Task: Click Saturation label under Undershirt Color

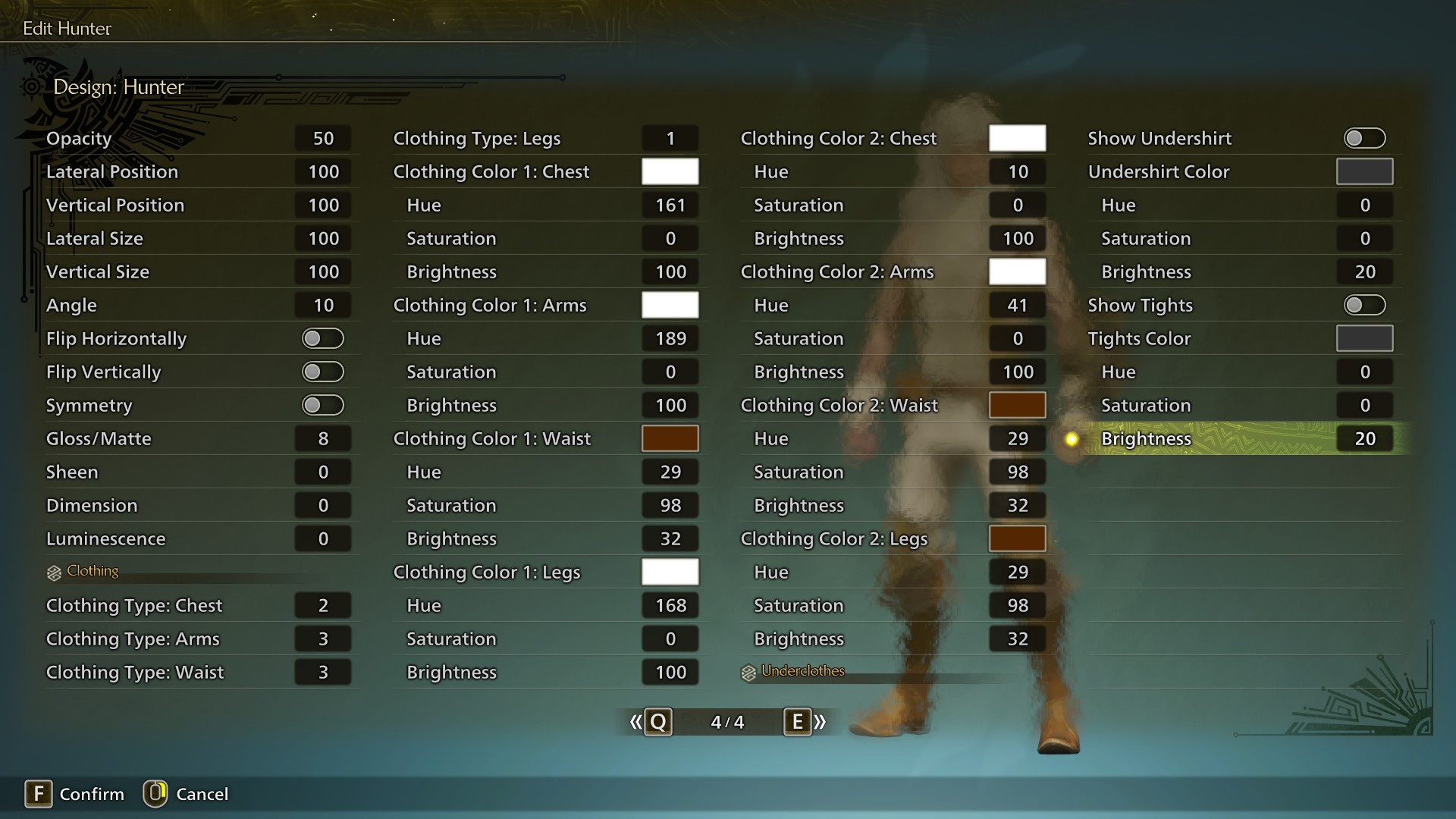Action: [1146, 238]
